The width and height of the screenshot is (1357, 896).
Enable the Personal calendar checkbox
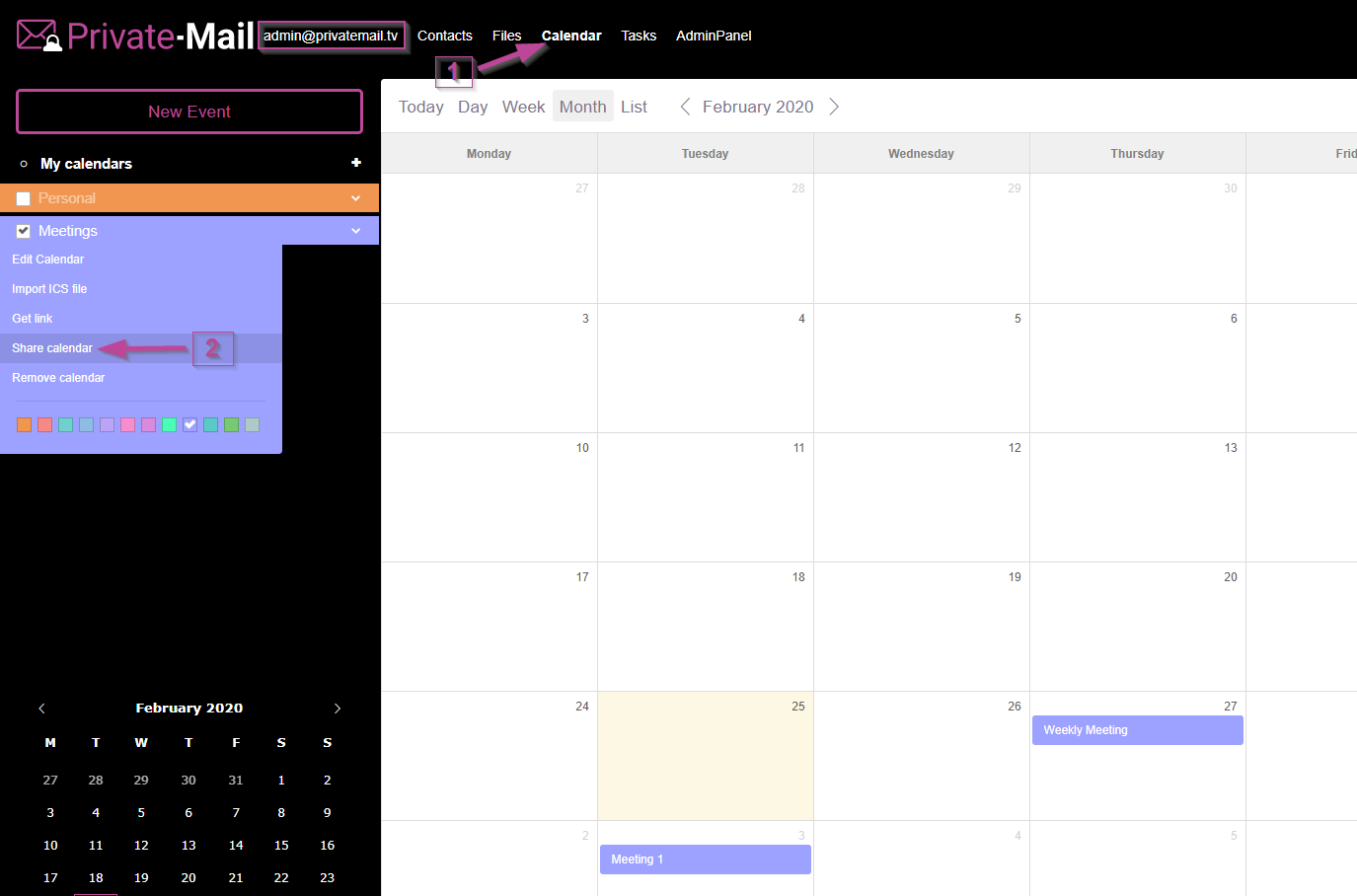(24, 198)
